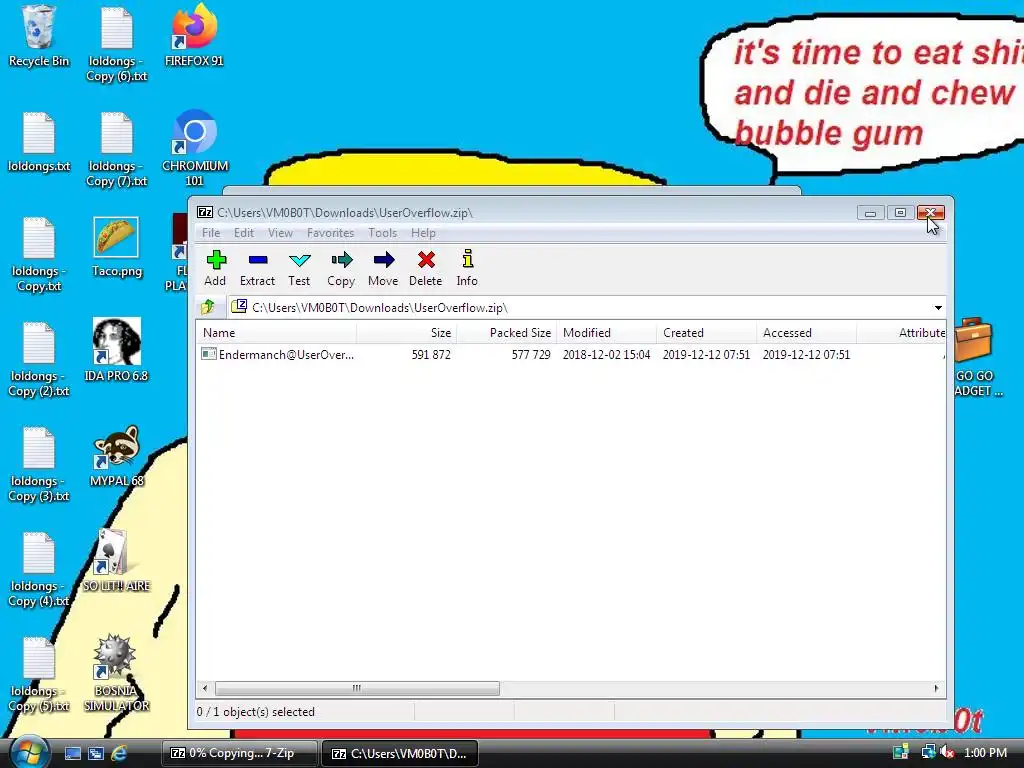The image size is (1024, 768).
Task: Click the volume tray icon
Action: (x=947, y=752)
